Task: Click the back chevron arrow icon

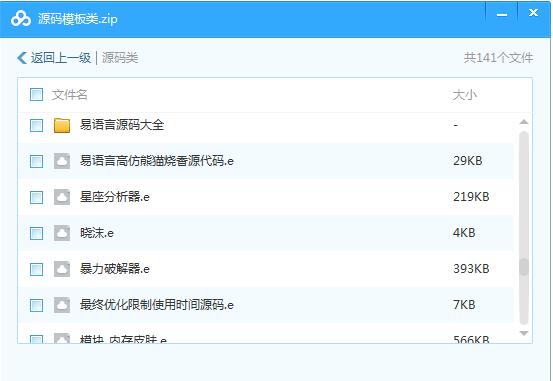Action: tap(22, 58)
